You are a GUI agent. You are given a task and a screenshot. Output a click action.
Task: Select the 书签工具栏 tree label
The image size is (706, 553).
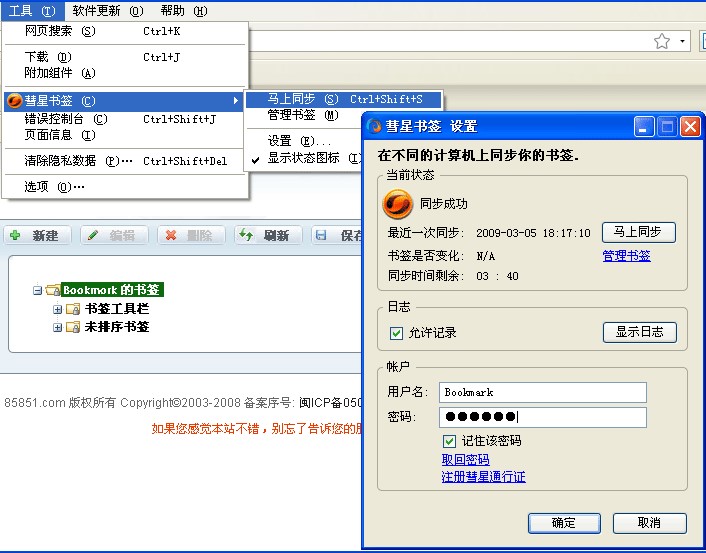[x=117, y=309]
